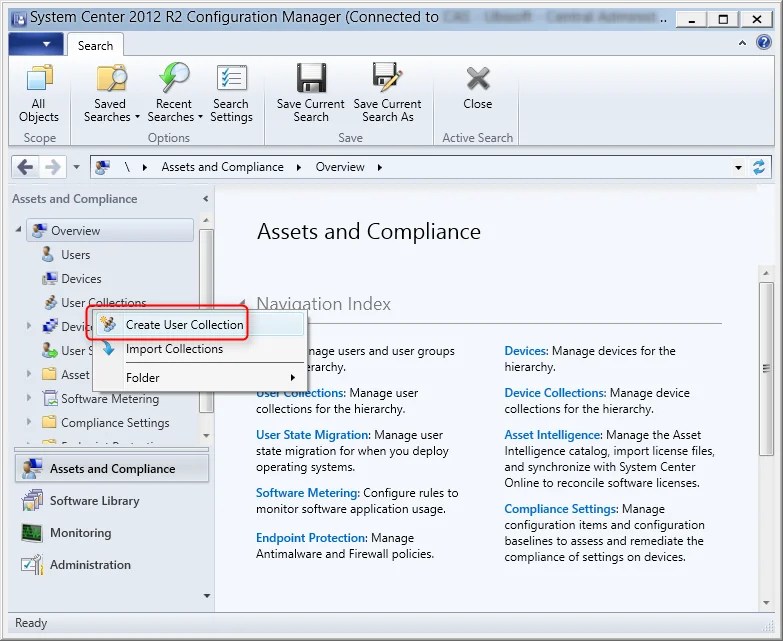Image resolution: width=783 pixels, height=641 pixels.
Task: Close the active search with X icon
Action: click(478, 78)
